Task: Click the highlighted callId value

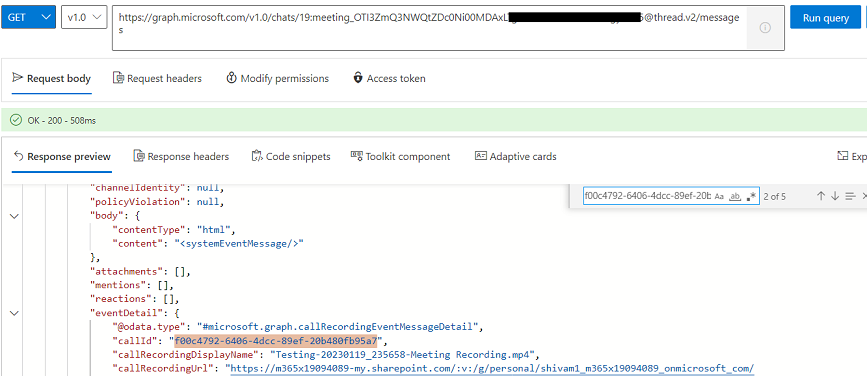Action: point(275,340)
